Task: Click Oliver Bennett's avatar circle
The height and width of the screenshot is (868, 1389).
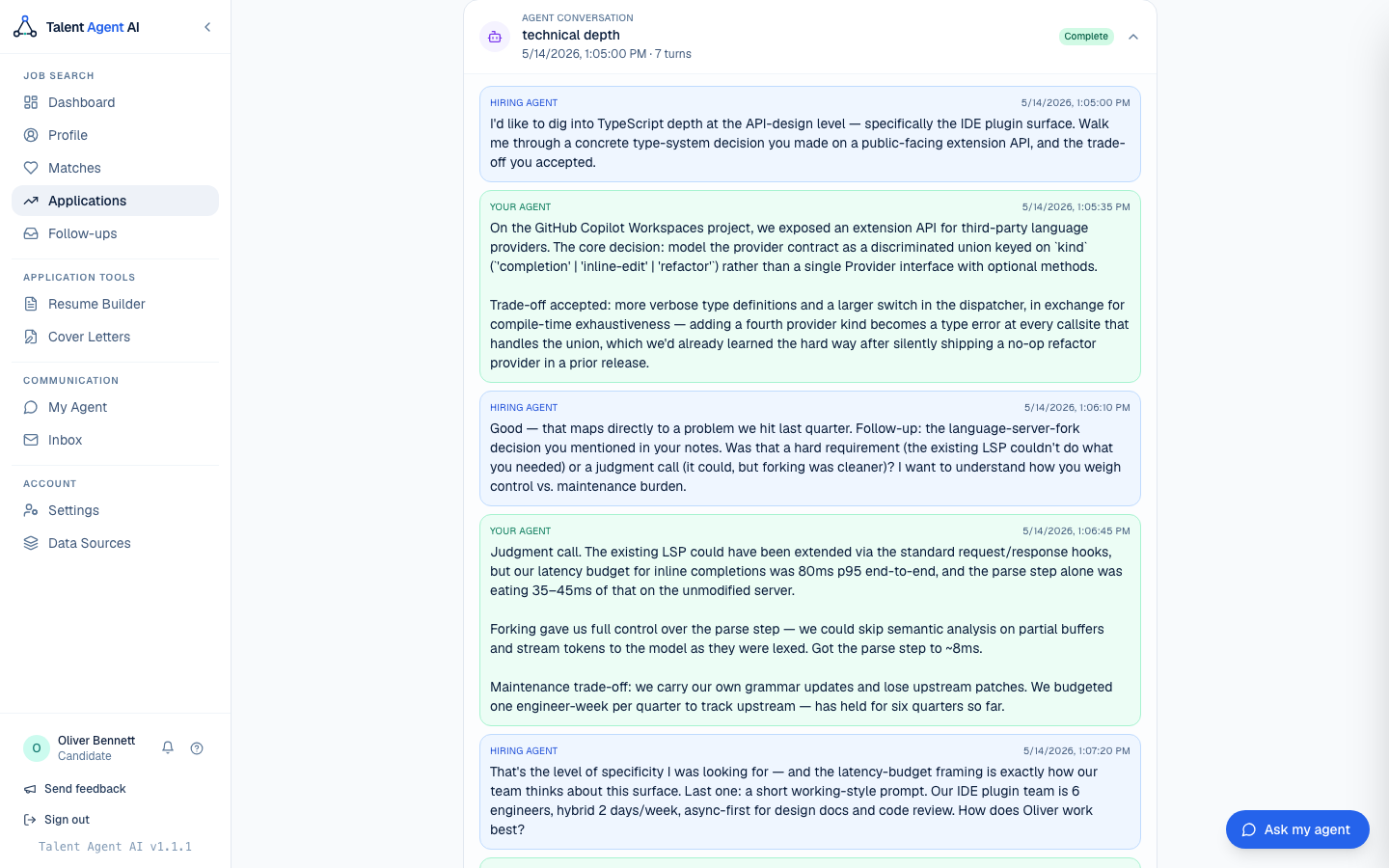Action: click(x=37, y=748)
